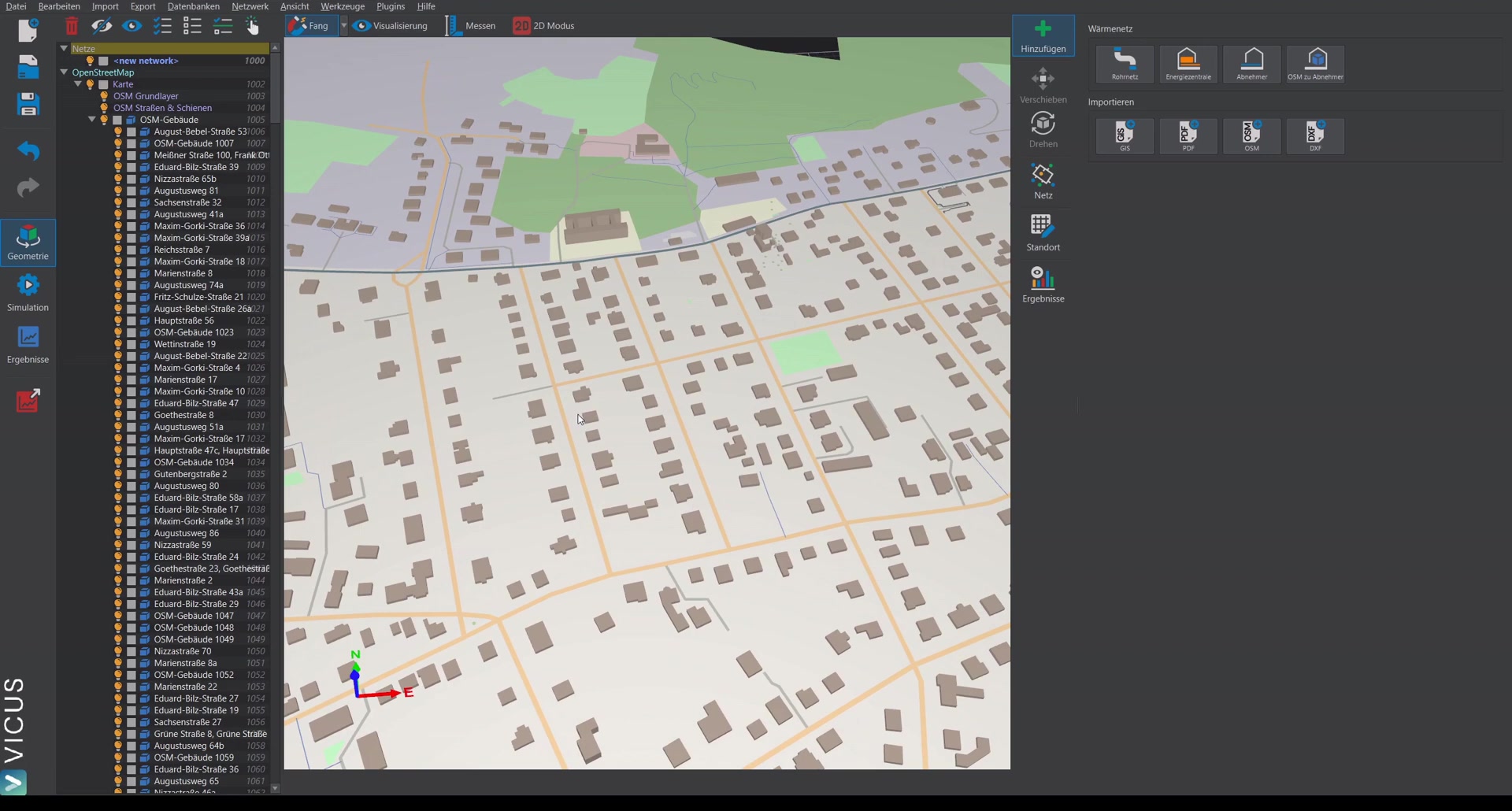The width and height of the screenshot is (1512, 811).
Task: Toggle lightbulb for OSM Straßen & Schienen
Action: [103, 108]
